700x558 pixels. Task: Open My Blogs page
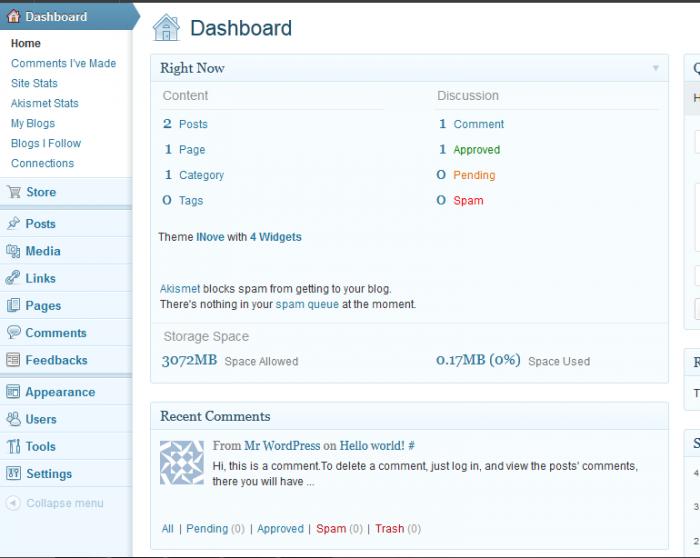[33, 123]
